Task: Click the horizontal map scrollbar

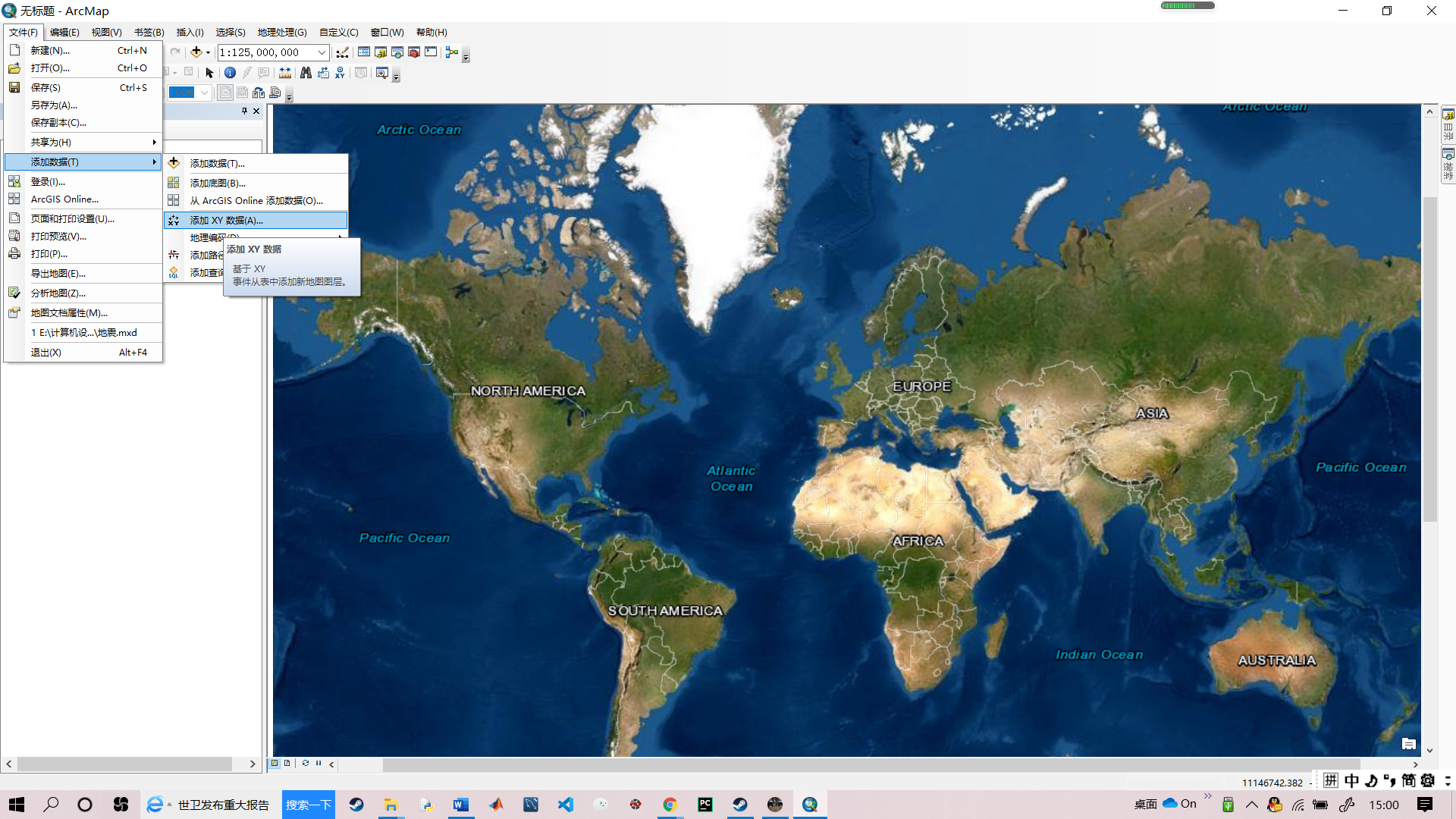Action: click(x=872, y=764)
